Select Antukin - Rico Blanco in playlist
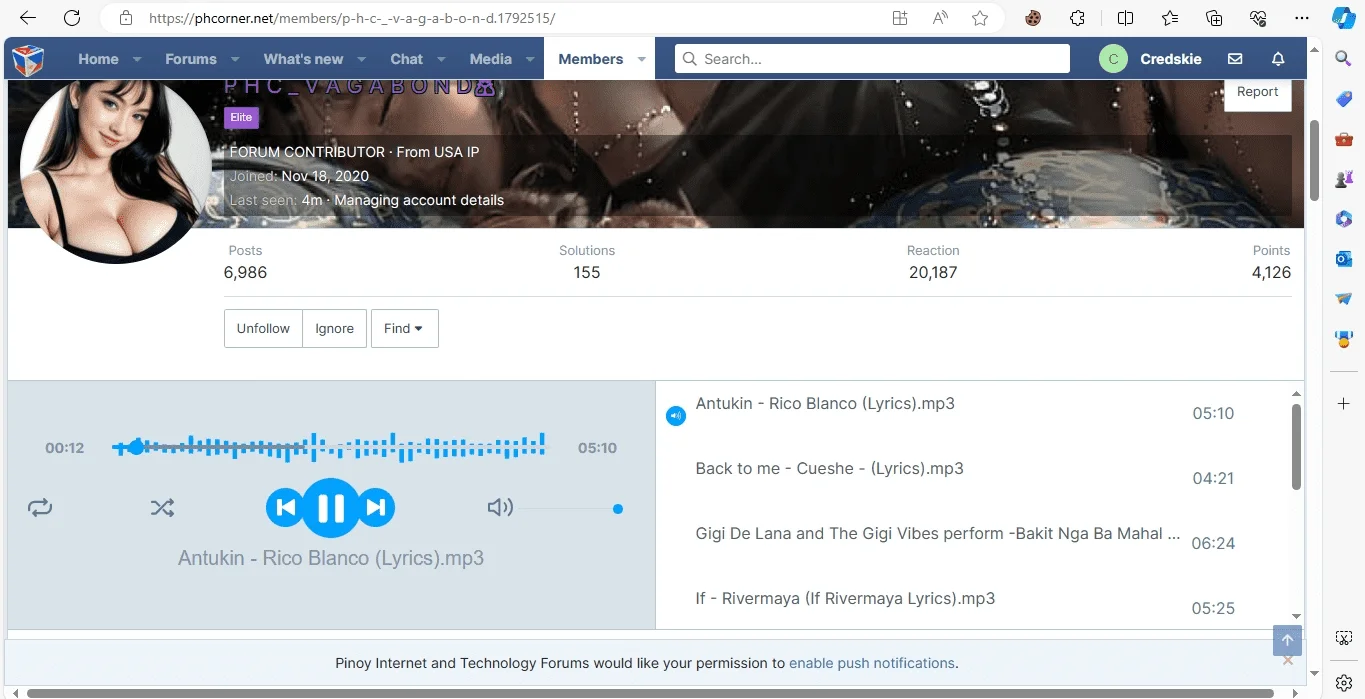The height and width of the screenshot is (699, 1365). tap(825, 403)
